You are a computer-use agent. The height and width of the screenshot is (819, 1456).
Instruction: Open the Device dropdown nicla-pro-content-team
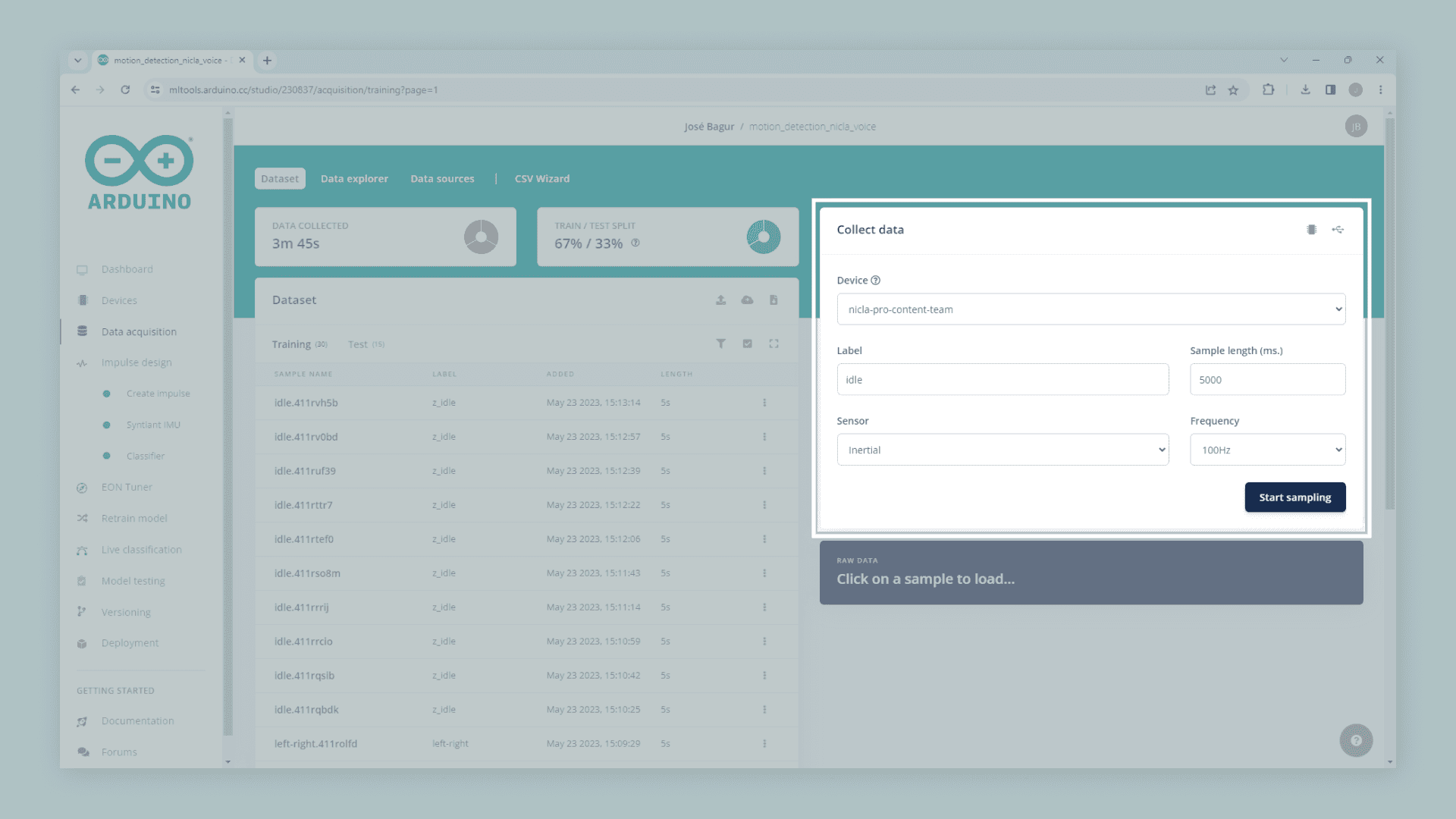[x=1090, y=309]
